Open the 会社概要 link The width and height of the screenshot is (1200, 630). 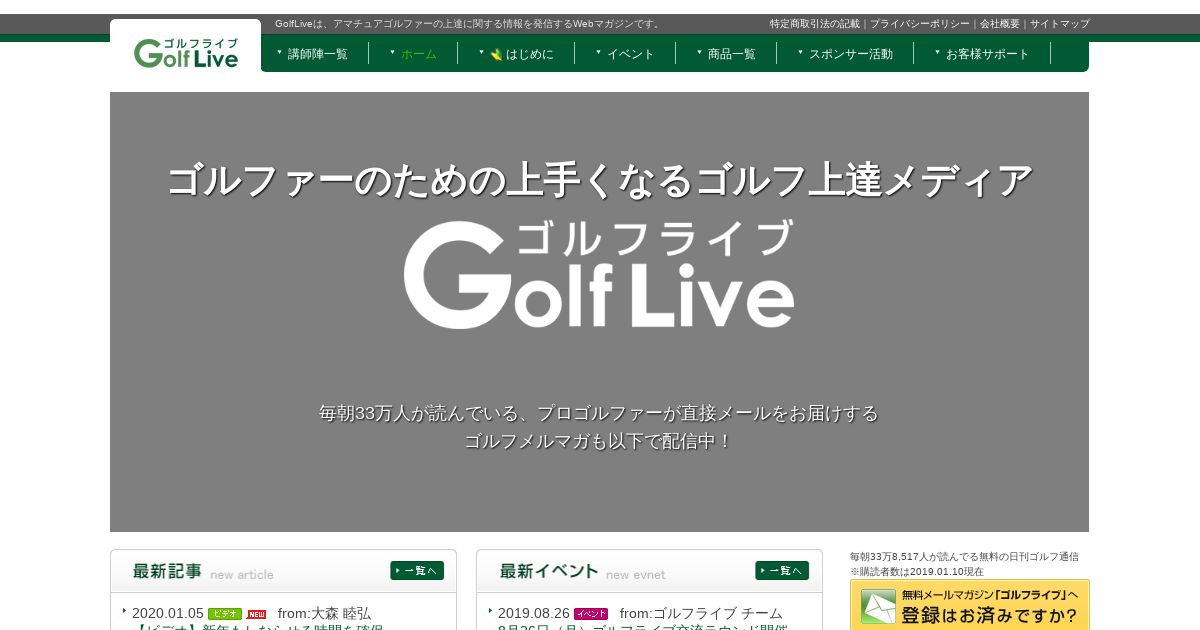coord(999,24)
